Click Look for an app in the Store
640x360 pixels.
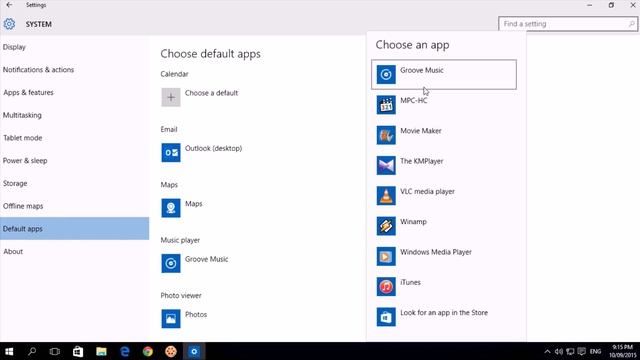point(444,313)
